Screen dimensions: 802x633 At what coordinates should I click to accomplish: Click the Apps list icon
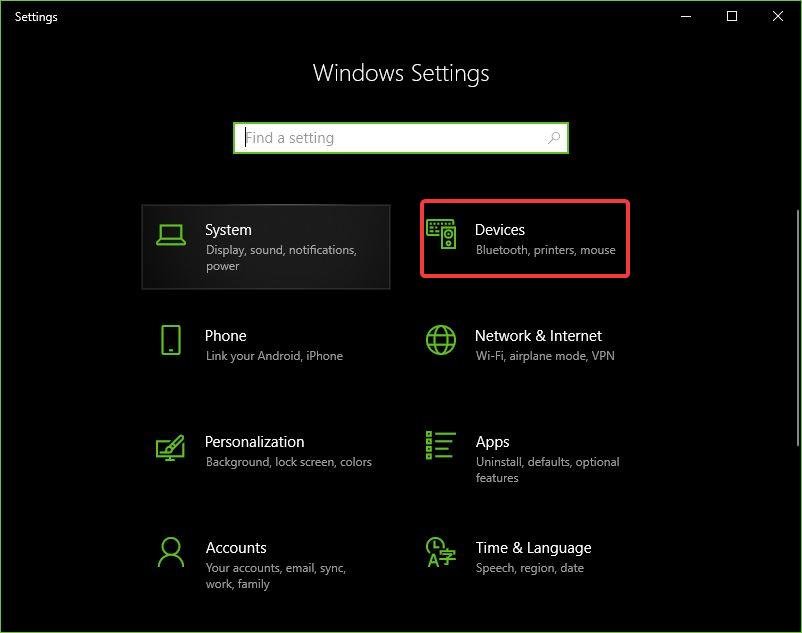click(x=441, y=446)
